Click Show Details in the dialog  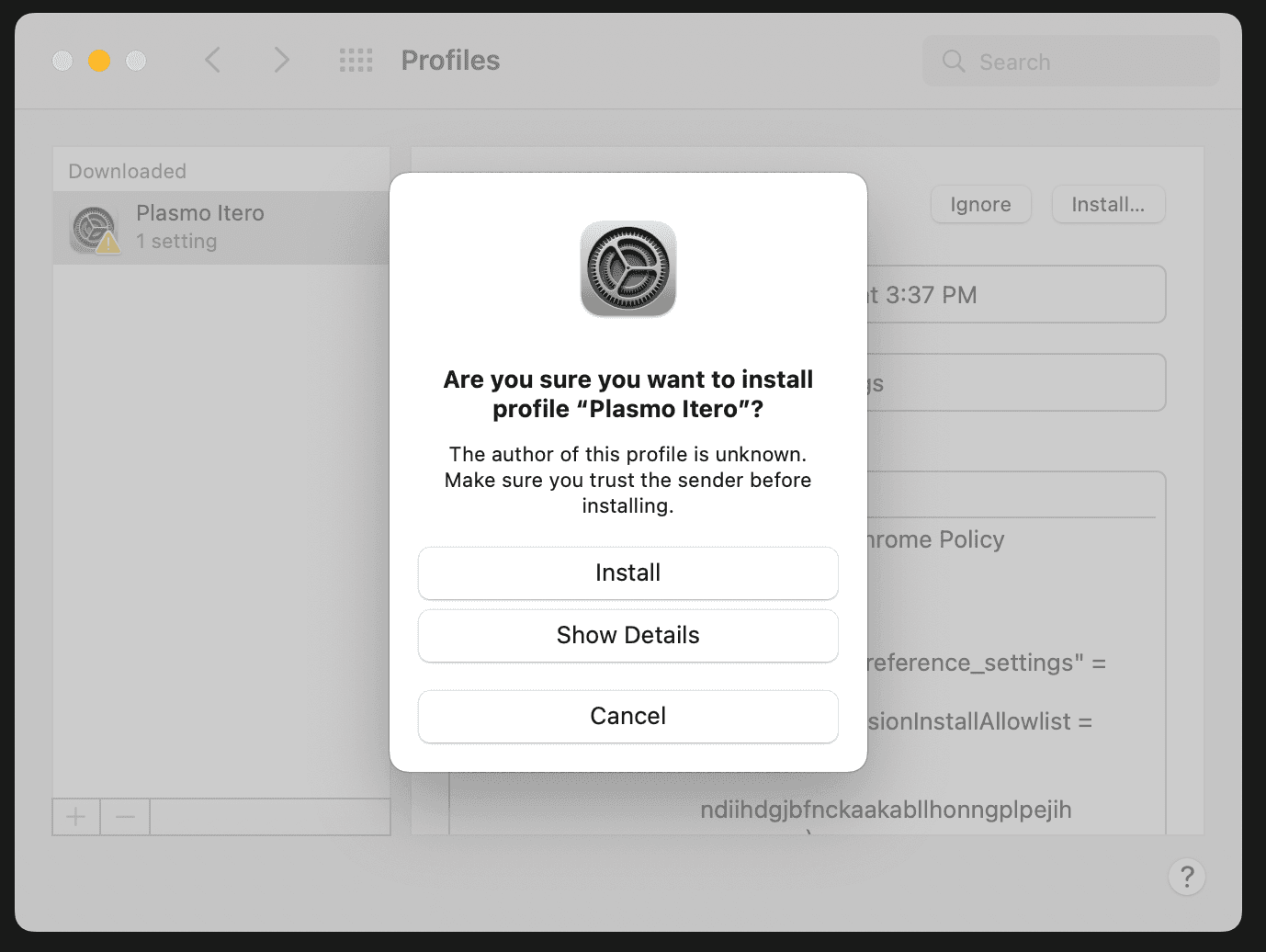click(x=627, y=635)
